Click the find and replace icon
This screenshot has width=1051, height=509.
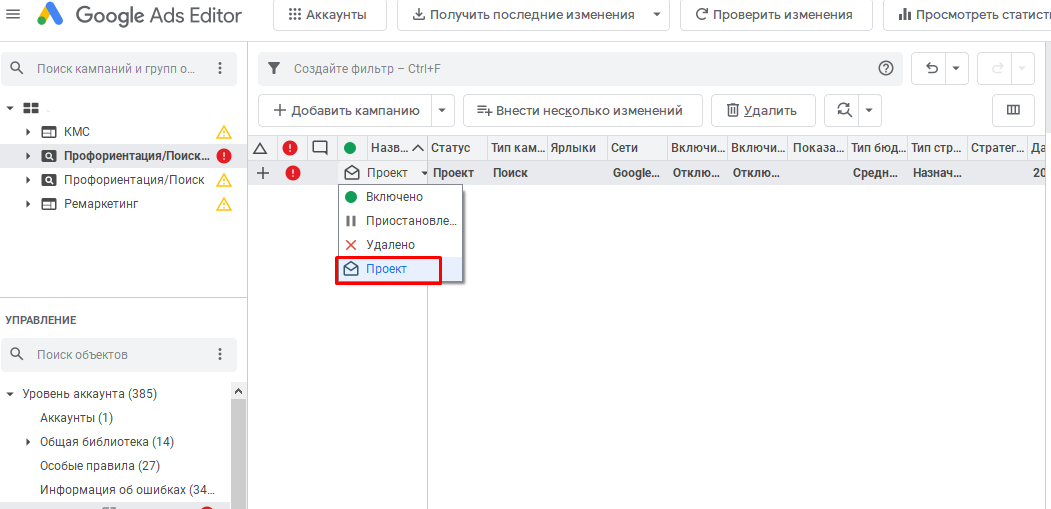(x=843, y=111)
